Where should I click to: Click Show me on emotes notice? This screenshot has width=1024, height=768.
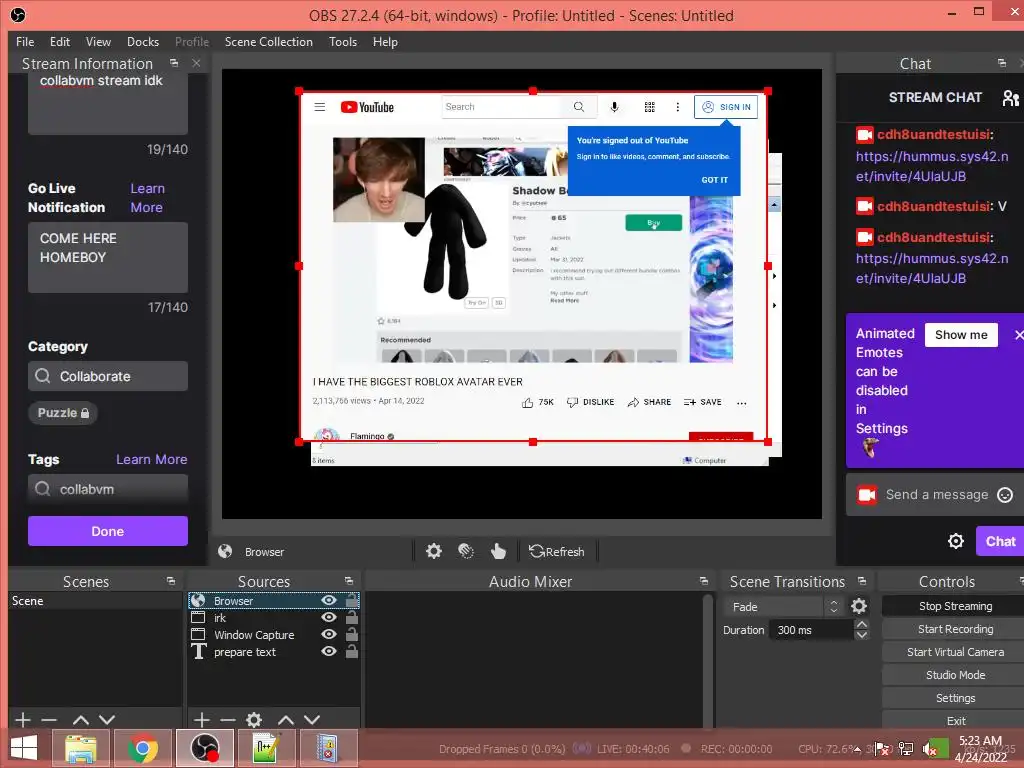tap(961, 334)
